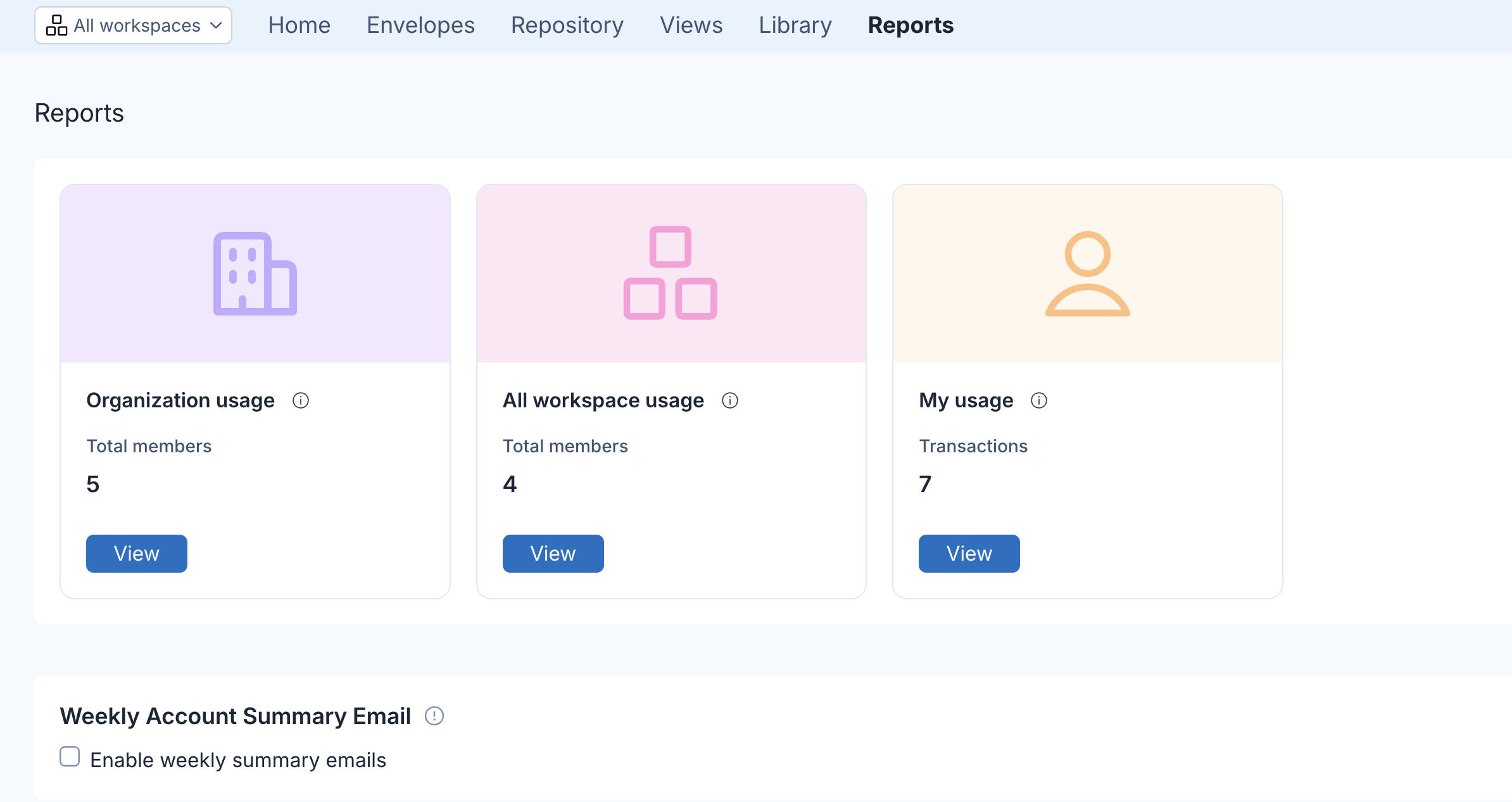
Task: Click the Reports page heading
Action: point(79,113)
